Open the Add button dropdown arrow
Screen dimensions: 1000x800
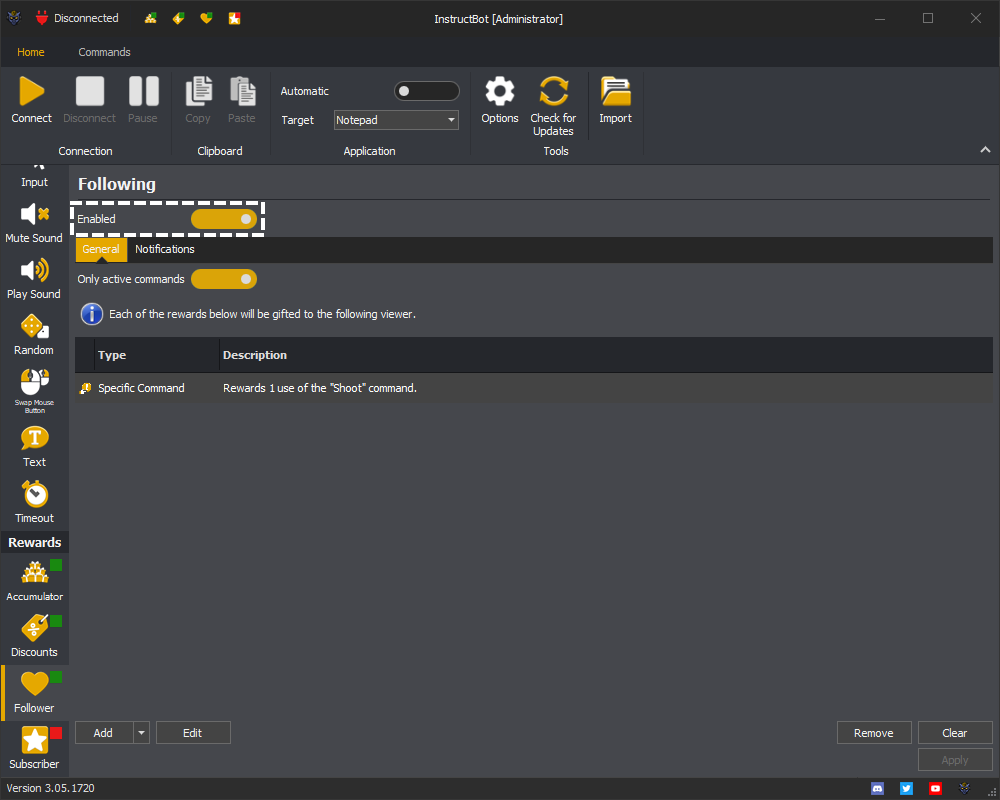142,733
